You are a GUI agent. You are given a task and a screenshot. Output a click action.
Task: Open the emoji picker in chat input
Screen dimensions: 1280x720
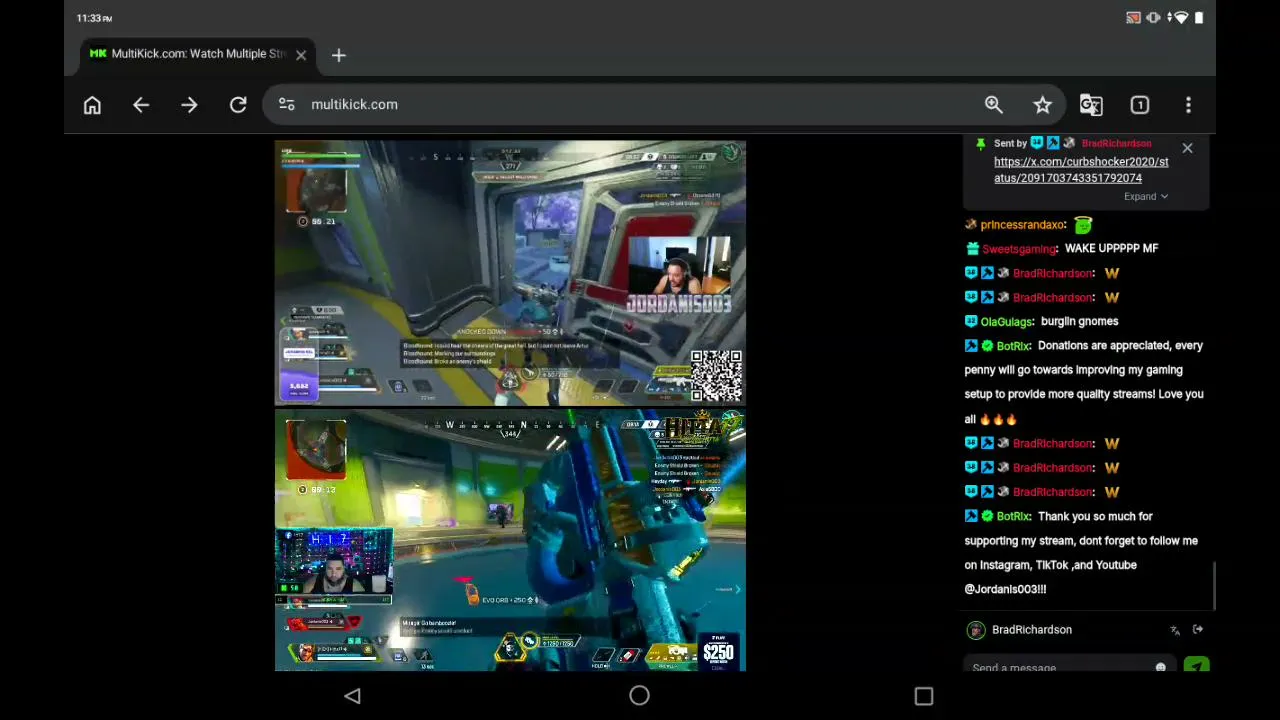click(1161, 667)
